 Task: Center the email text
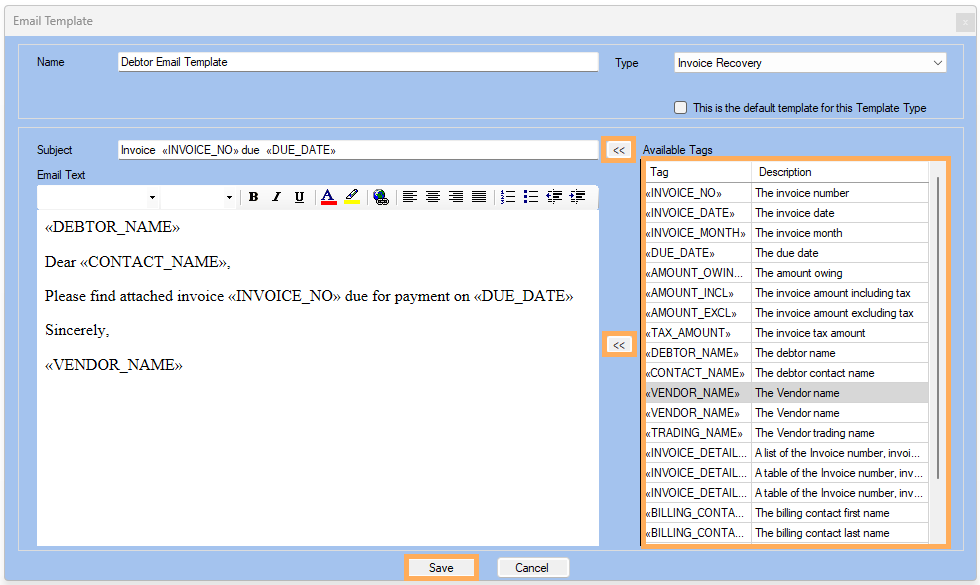(x=433, y=197)
